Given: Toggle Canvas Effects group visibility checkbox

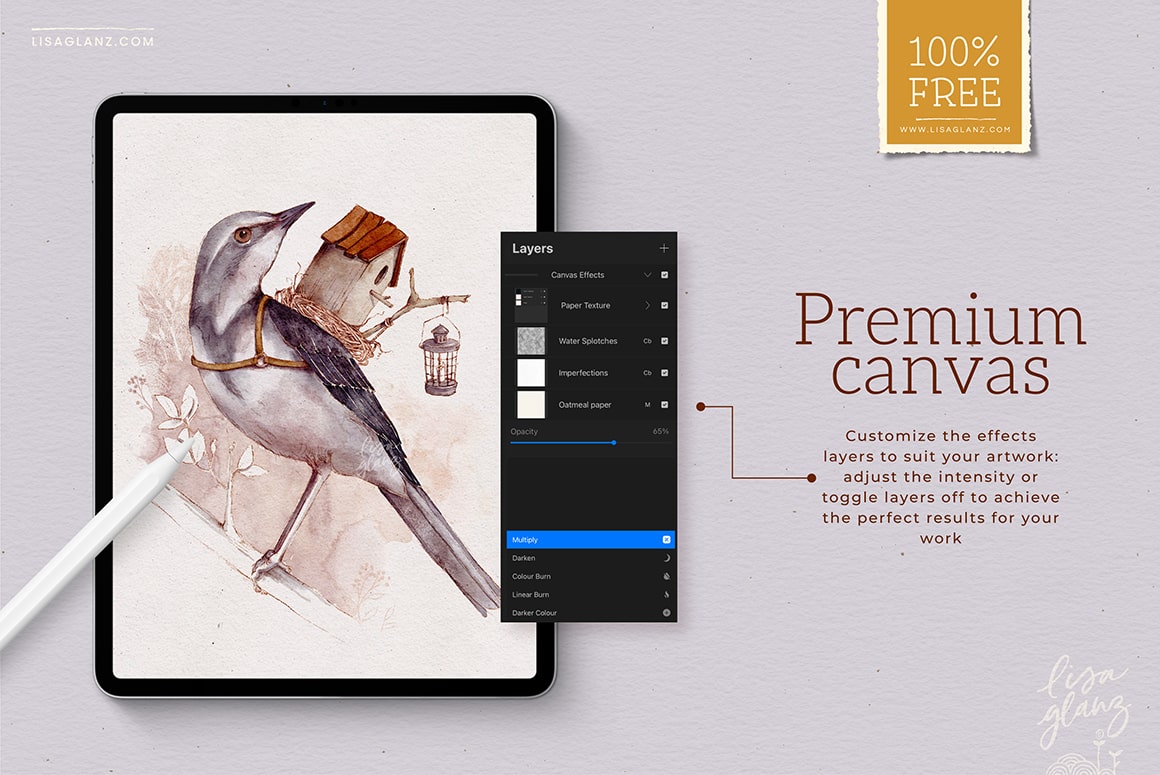Looking at the screenshot, I should click(x=665, y=275).
